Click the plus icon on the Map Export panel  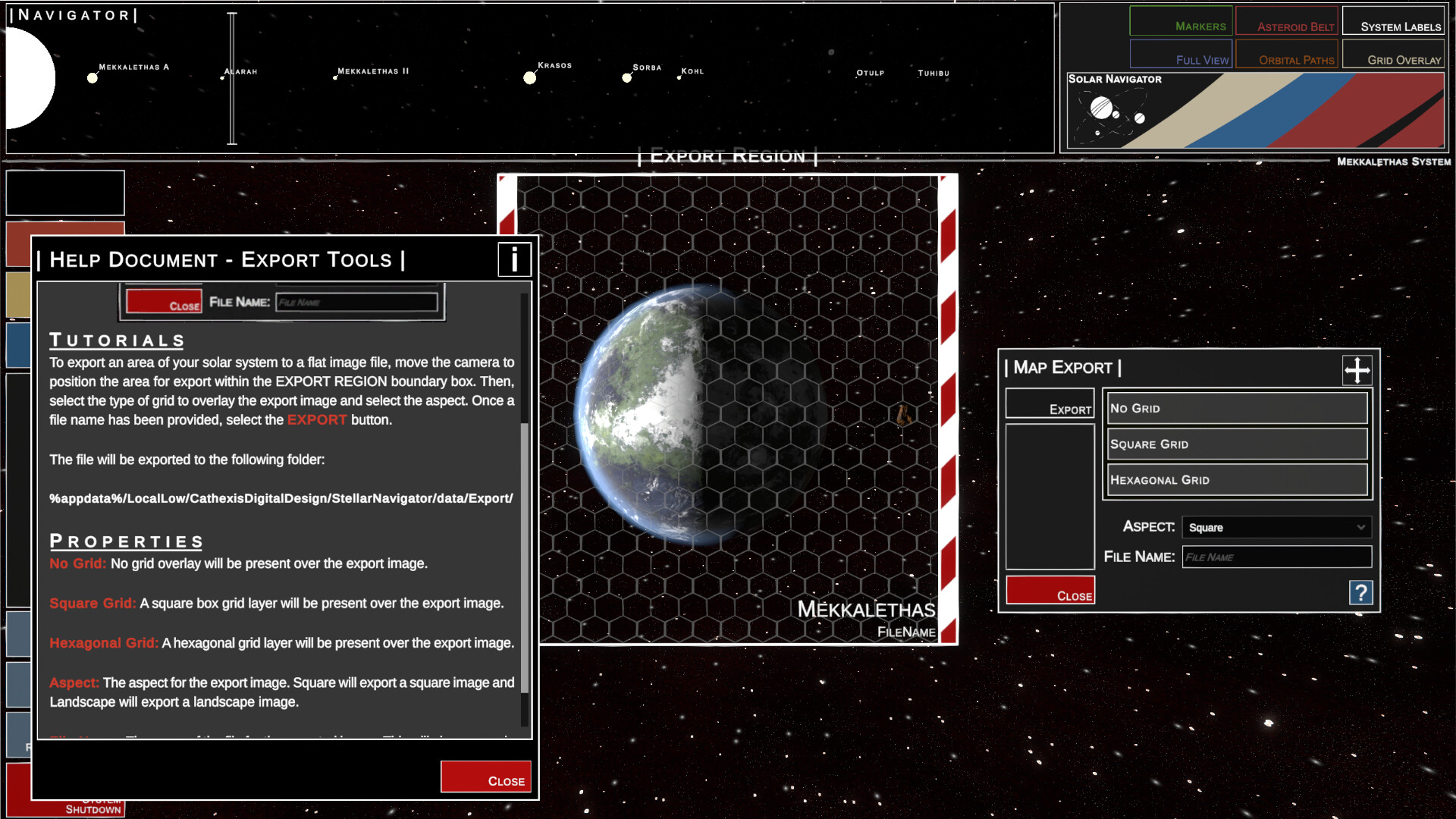point(1356,370)
